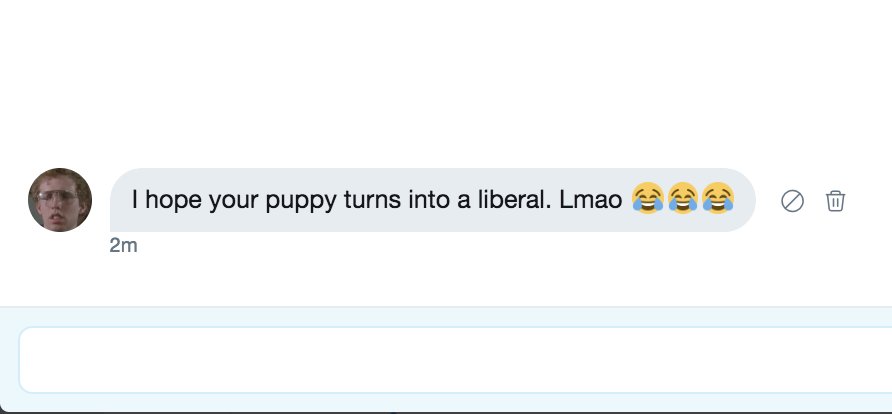The height and width of the screenshot is (414, 892).
Task: Click the word Lmao in the message
Action: [x=590, y=200]
